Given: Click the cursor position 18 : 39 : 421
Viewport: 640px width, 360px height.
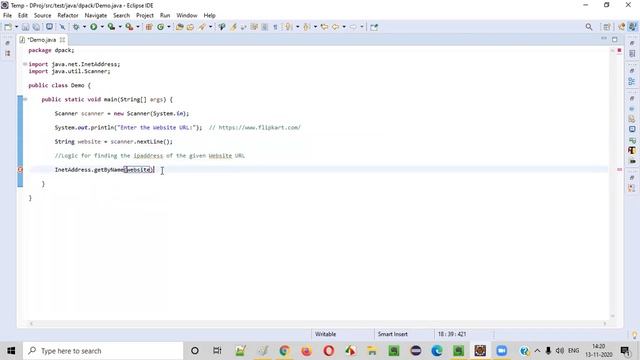Looking at the screenshot, I should 452,334.
